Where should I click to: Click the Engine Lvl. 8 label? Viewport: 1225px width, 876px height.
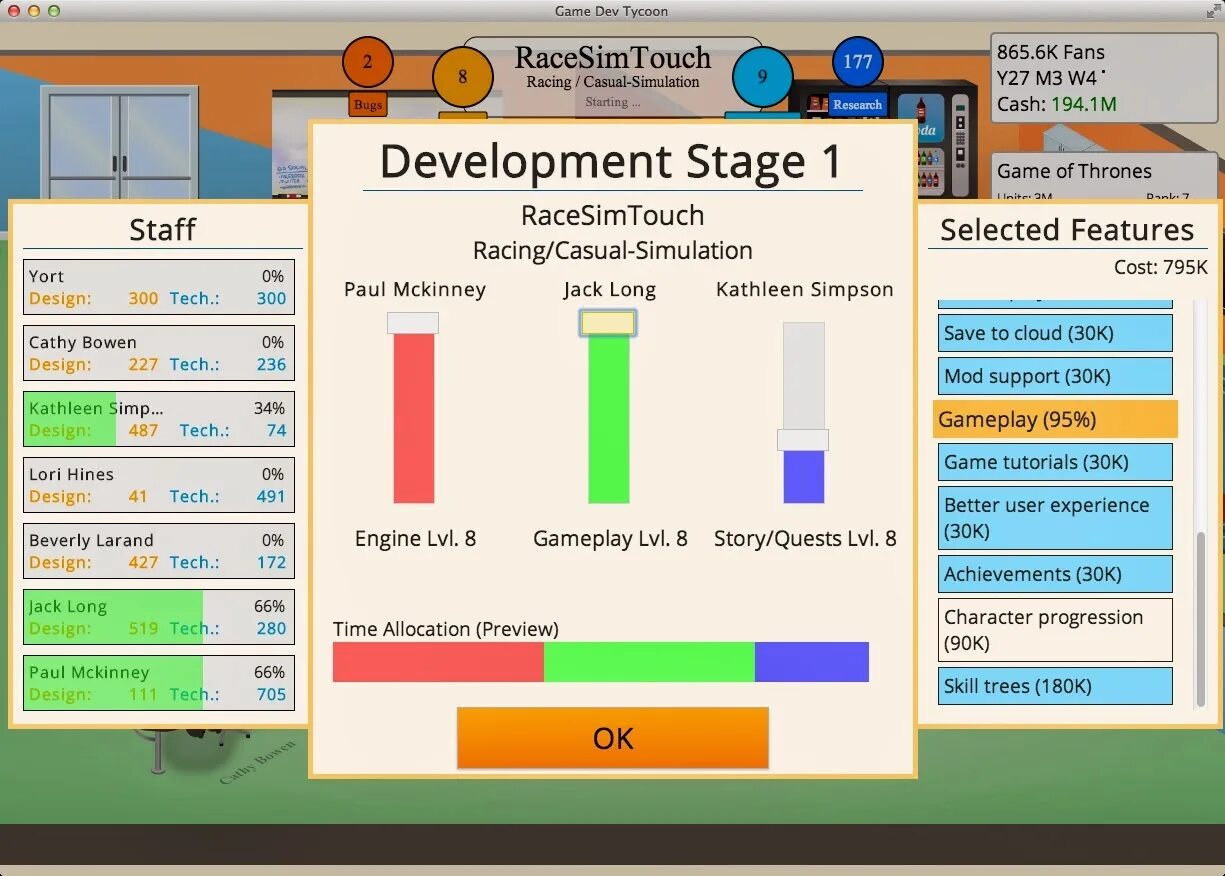(x=415, y=539)
